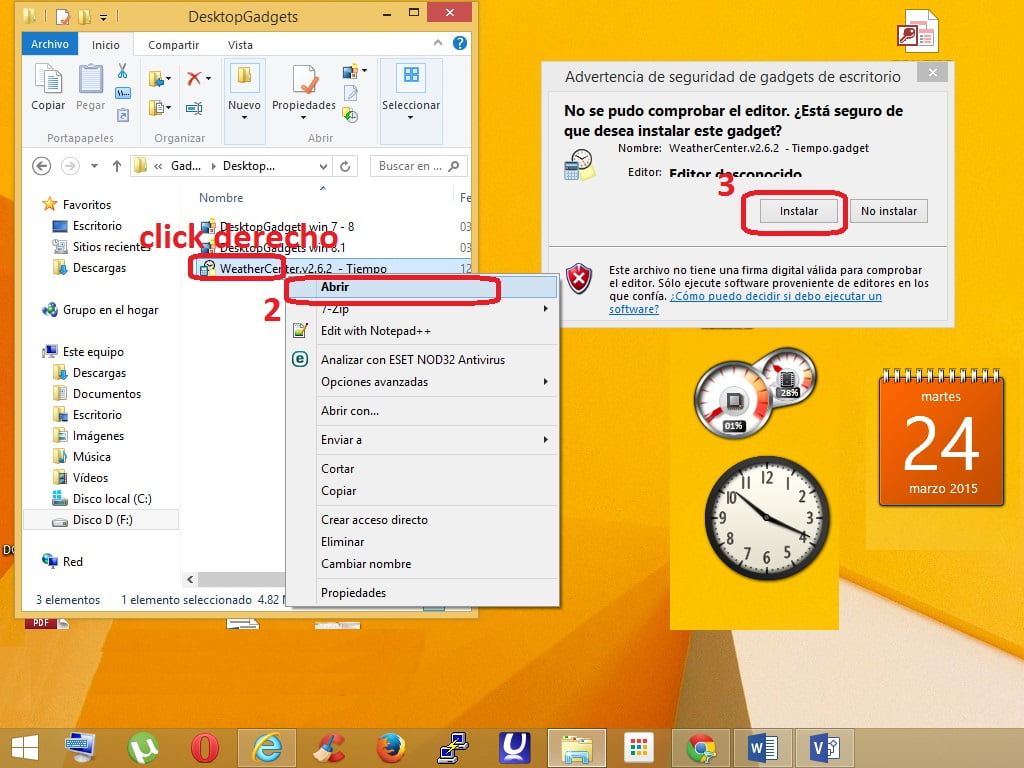Choose Abrir from the context menu
This screenshot has height=768, width=1024.
[x=335, y=287]
